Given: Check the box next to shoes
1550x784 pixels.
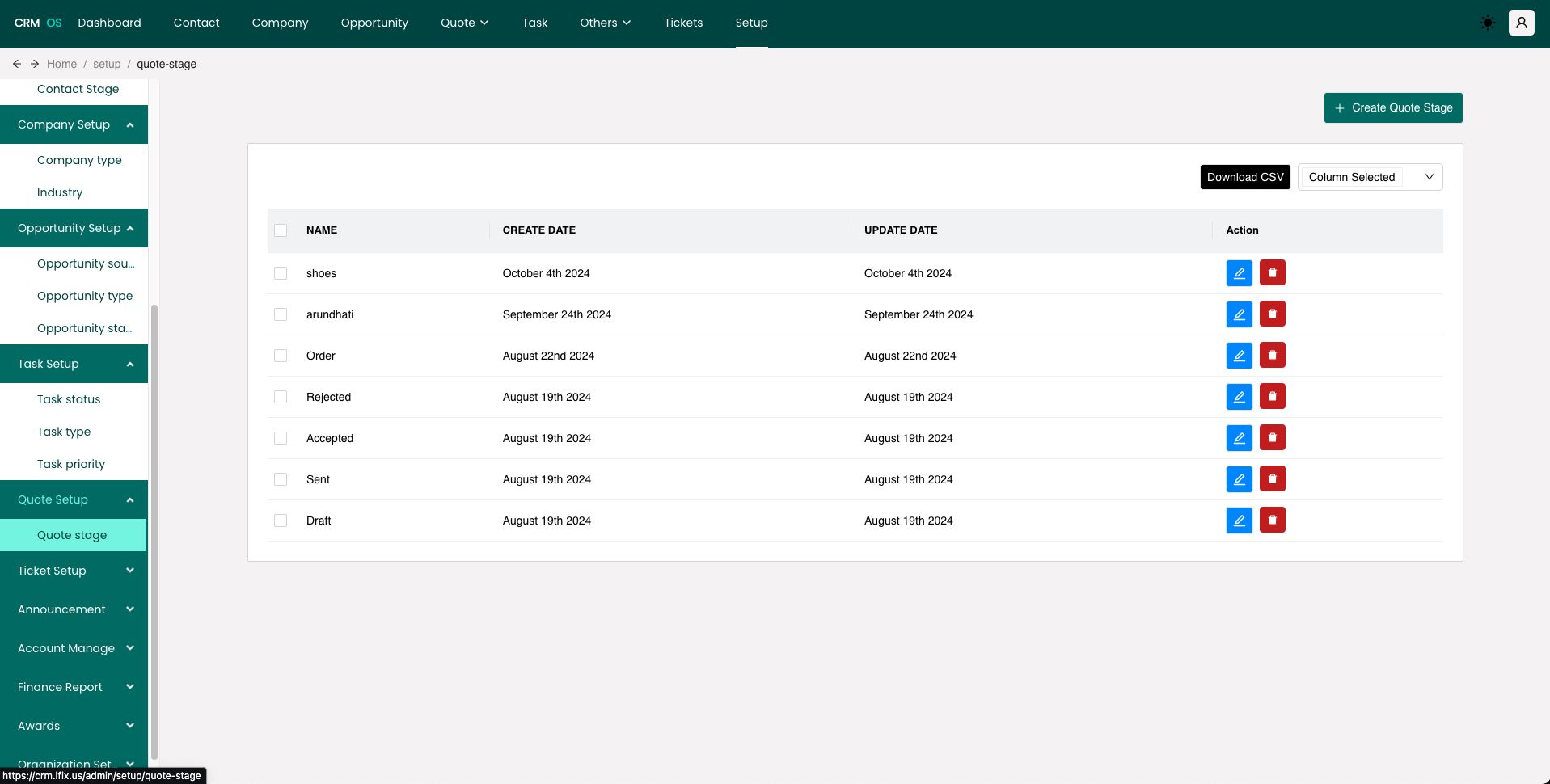Looking at the screenshot, I should [281, 273].
